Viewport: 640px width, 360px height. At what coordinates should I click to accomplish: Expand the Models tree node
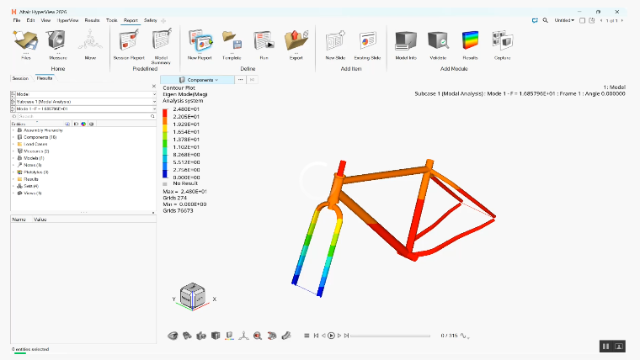click(x=13, y=158)
